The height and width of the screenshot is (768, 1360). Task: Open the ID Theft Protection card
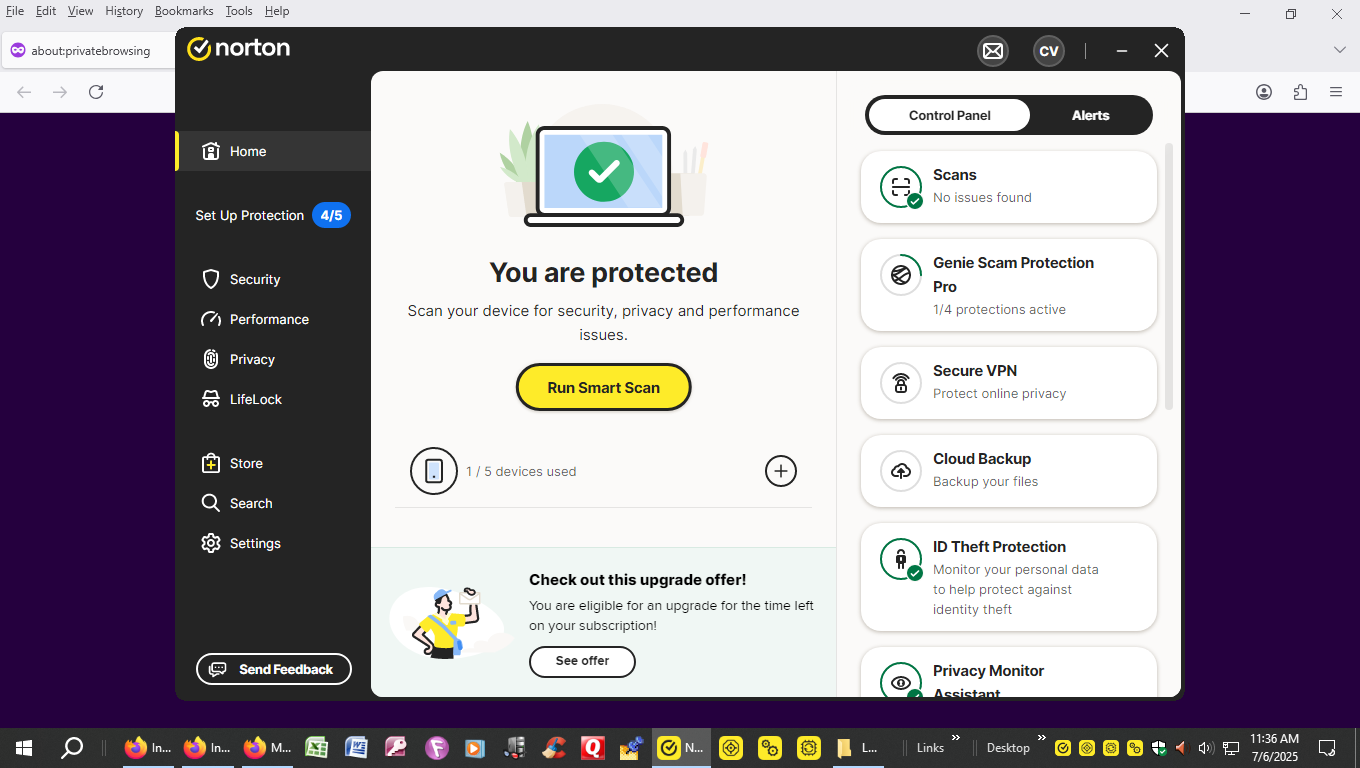(x=1009, y=577)
